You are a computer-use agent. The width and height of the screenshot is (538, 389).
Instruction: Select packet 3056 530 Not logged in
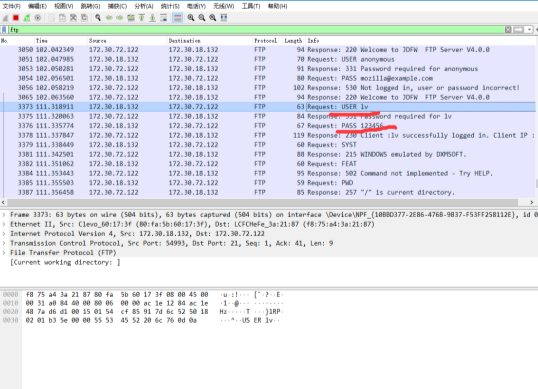(x=268, y=88)
